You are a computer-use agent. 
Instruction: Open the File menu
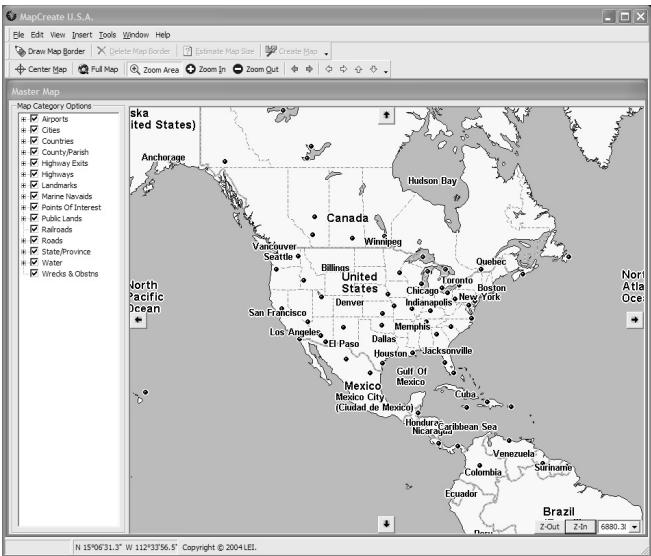(x=18, y=35)
